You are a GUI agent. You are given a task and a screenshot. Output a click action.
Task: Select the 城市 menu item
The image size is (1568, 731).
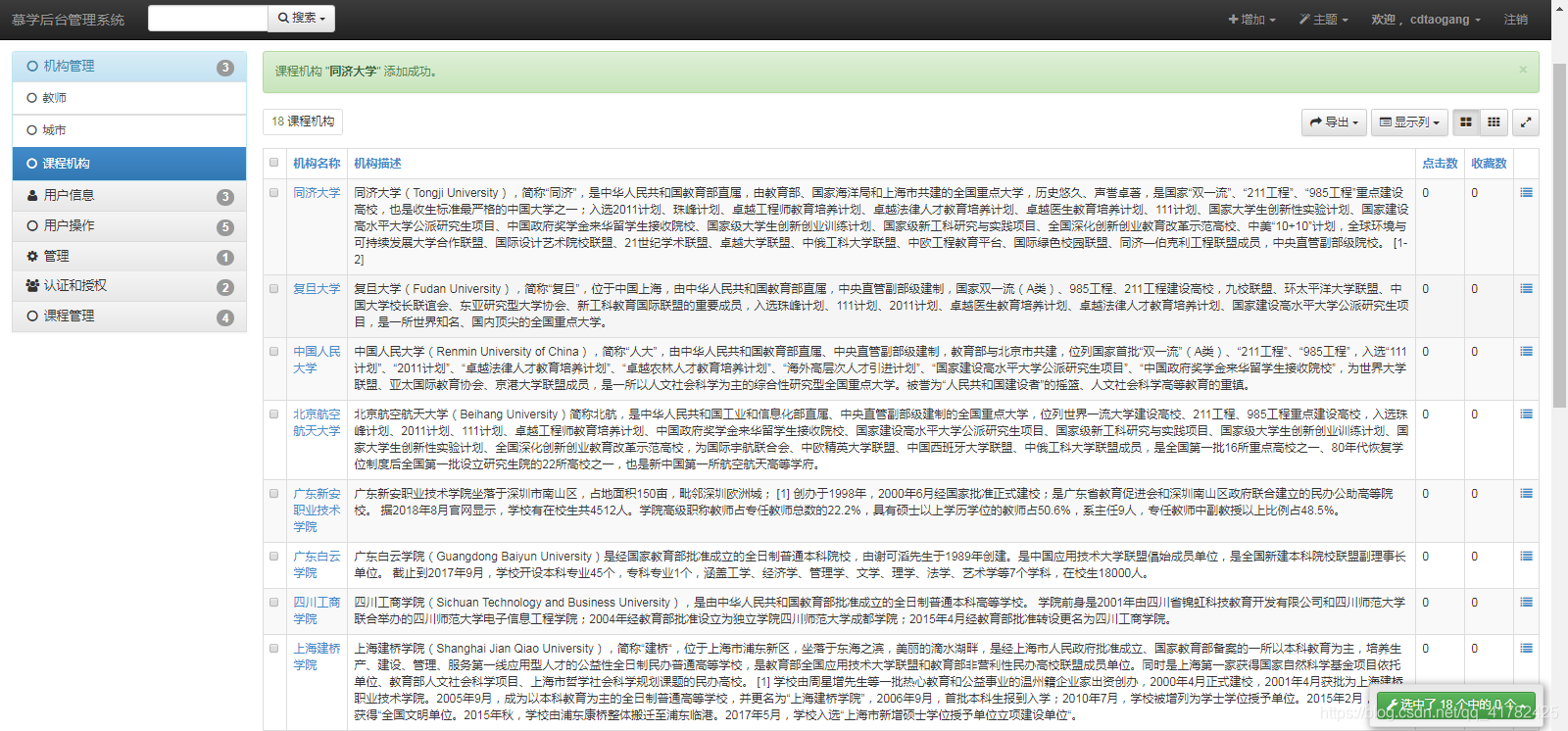(x=129, y=130)
